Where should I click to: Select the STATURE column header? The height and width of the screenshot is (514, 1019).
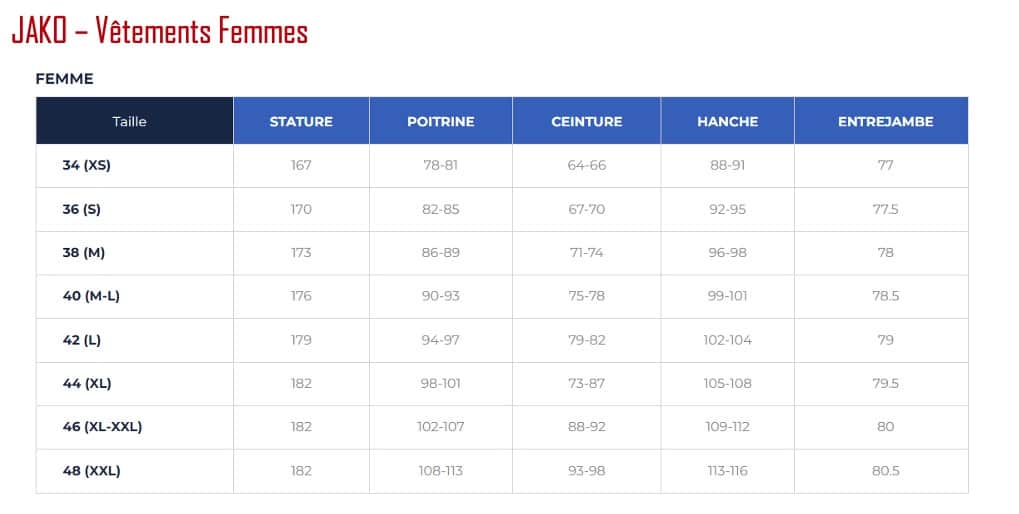(302, 121)
